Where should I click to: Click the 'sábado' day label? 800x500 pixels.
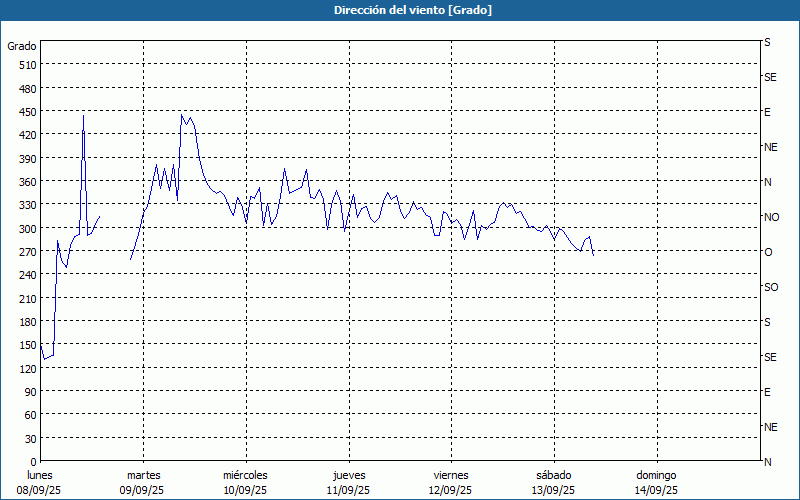[x=554, y=475]
